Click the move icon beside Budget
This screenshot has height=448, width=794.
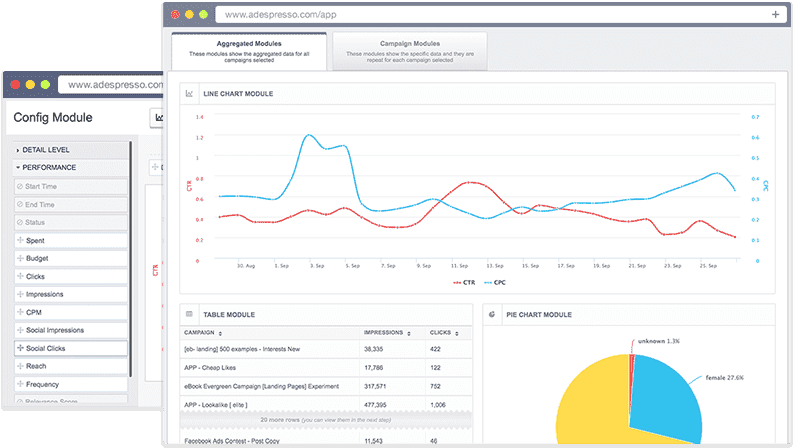[20, 259]
